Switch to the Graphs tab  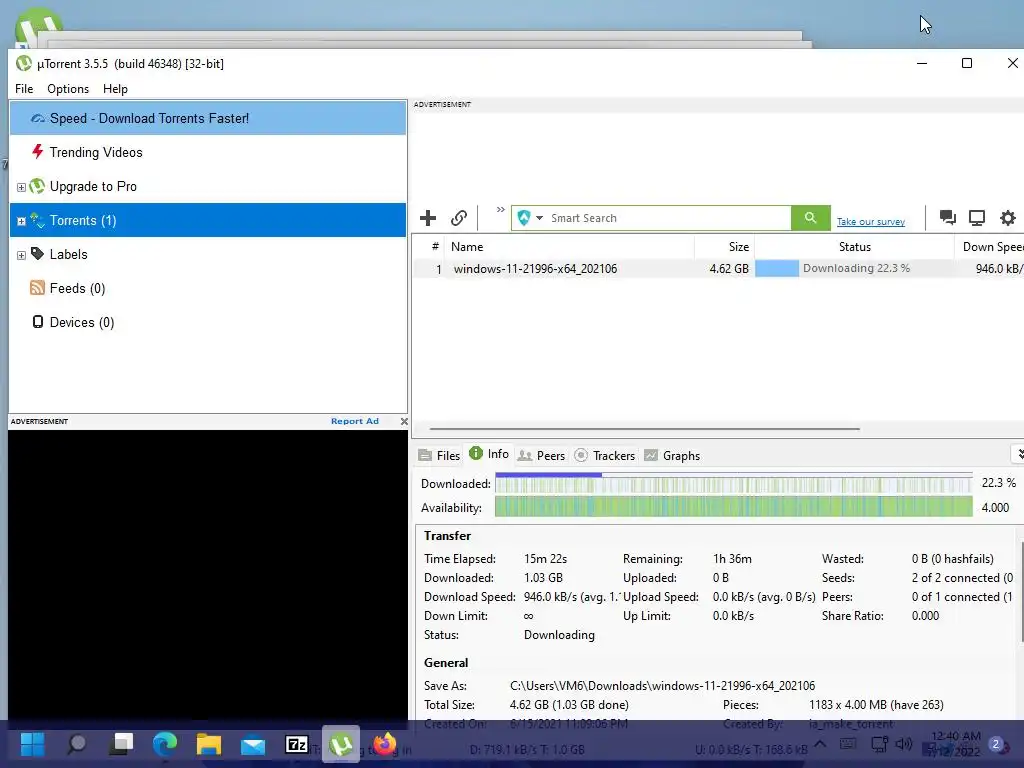point(672,456)
